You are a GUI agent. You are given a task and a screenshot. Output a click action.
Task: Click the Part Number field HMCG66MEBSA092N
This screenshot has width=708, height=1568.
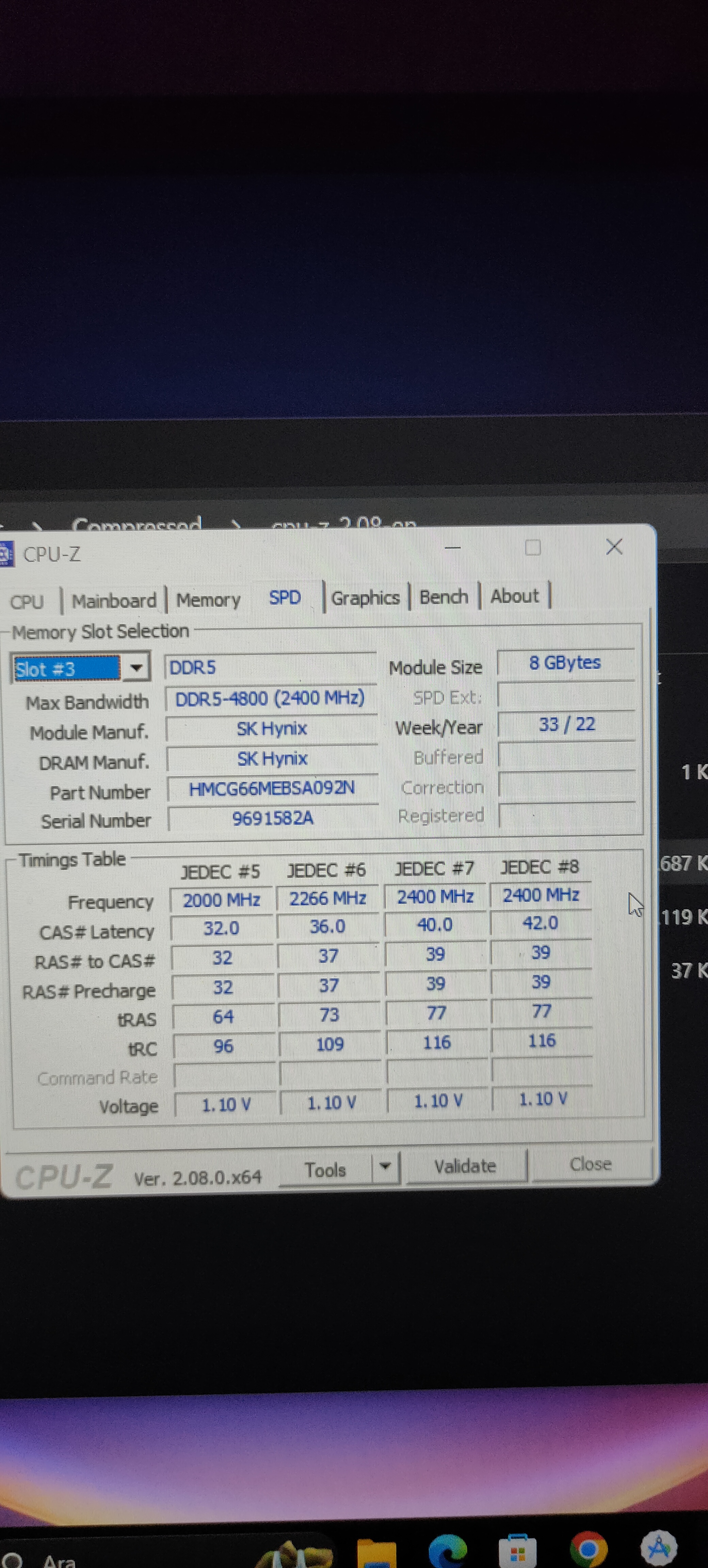pyautogui.click(x=272, y=789)
